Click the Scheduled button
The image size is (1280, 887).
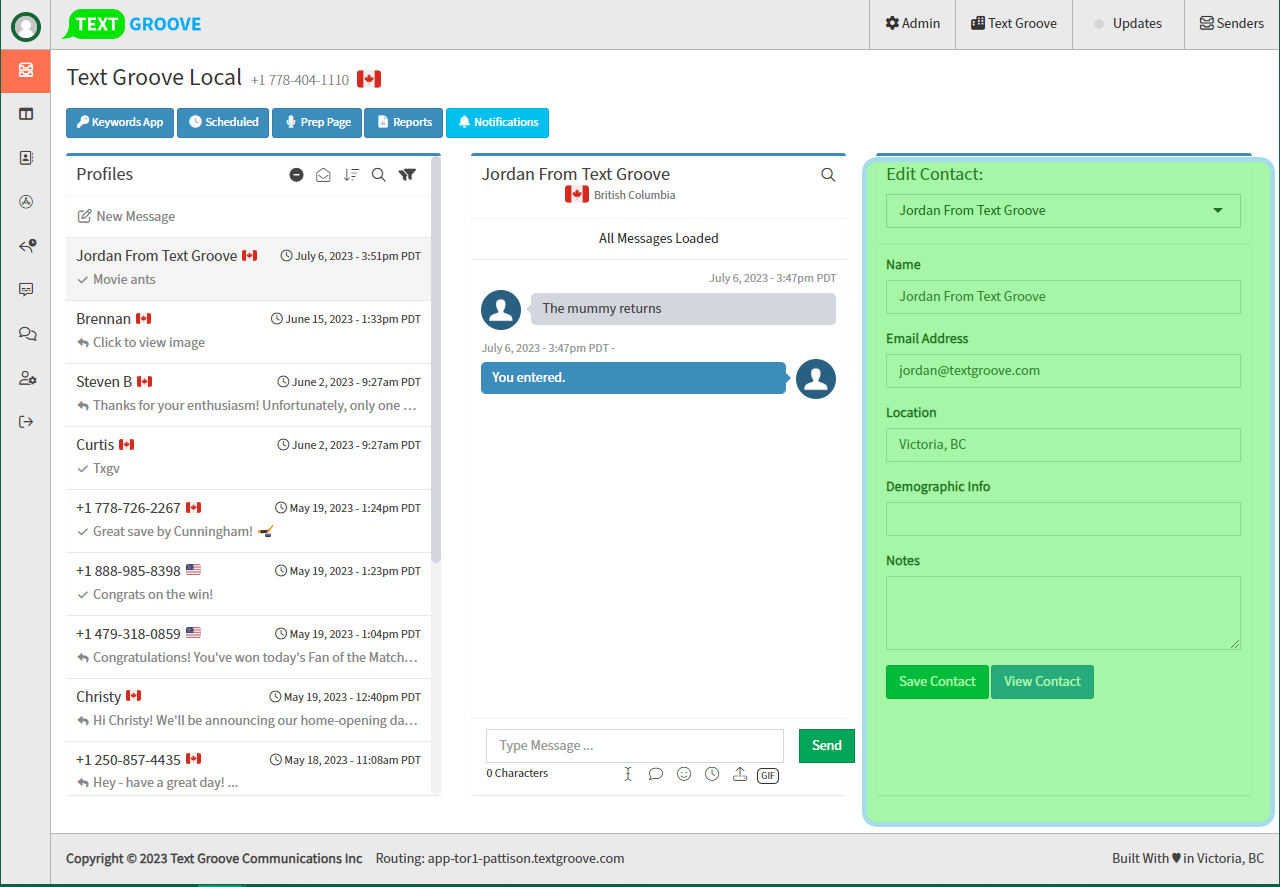224,122
